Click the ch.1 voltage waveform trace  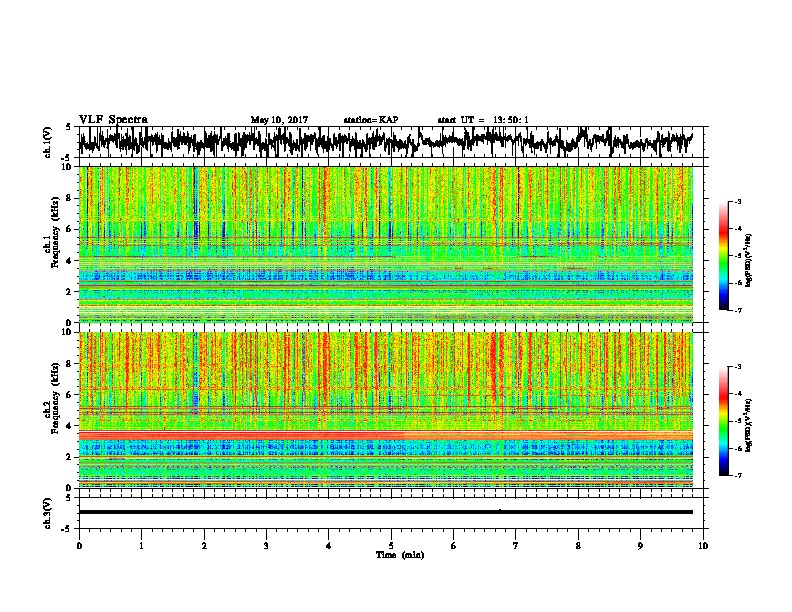point(385,141)
